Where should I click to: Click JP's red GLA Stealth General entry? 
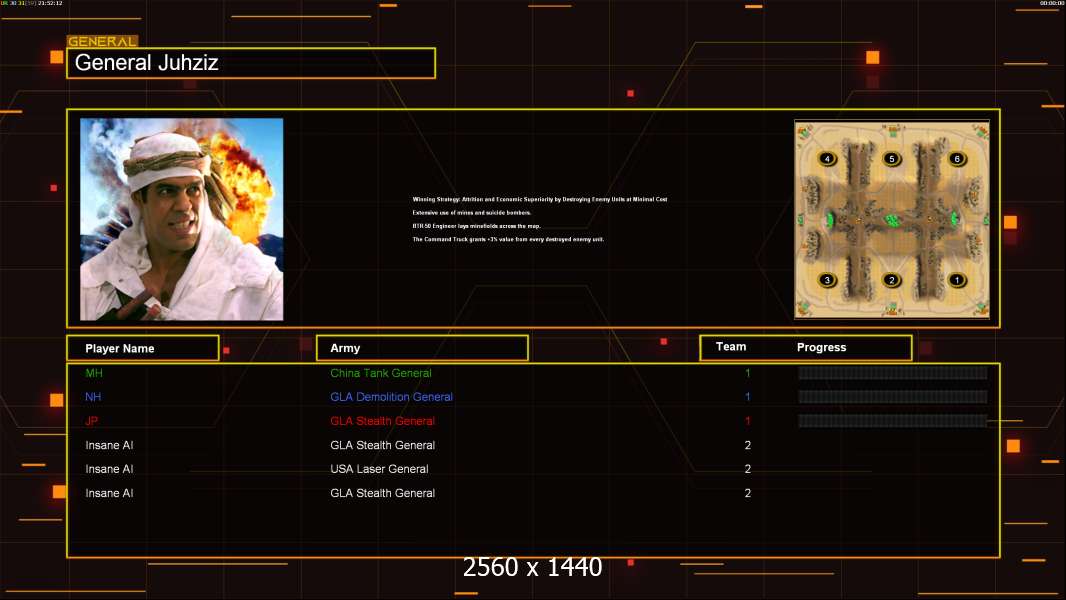click(x=382, y=421)
